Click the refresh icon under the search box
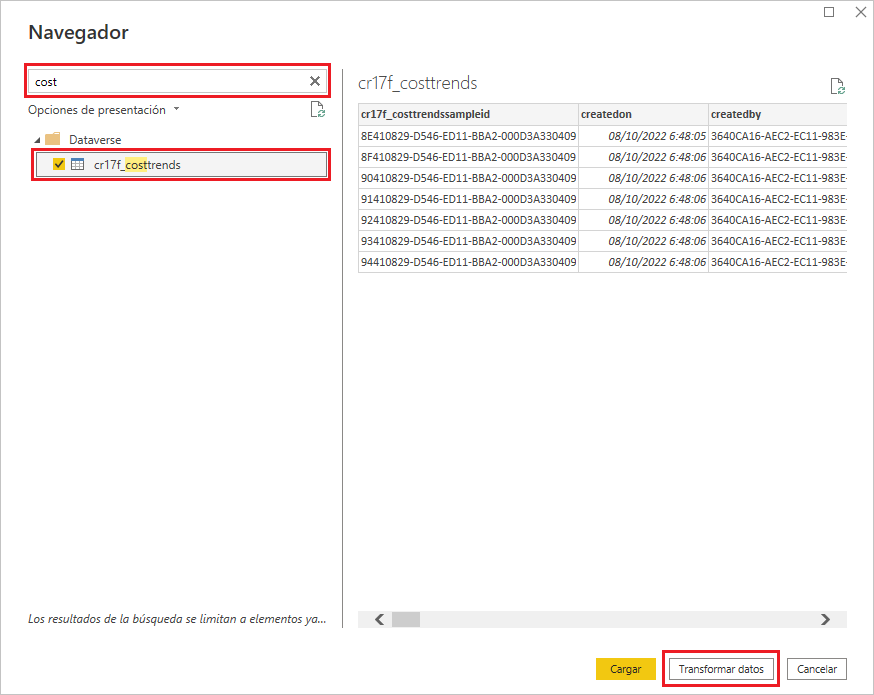Screen dimensions: 874x695 coord(318,110)
